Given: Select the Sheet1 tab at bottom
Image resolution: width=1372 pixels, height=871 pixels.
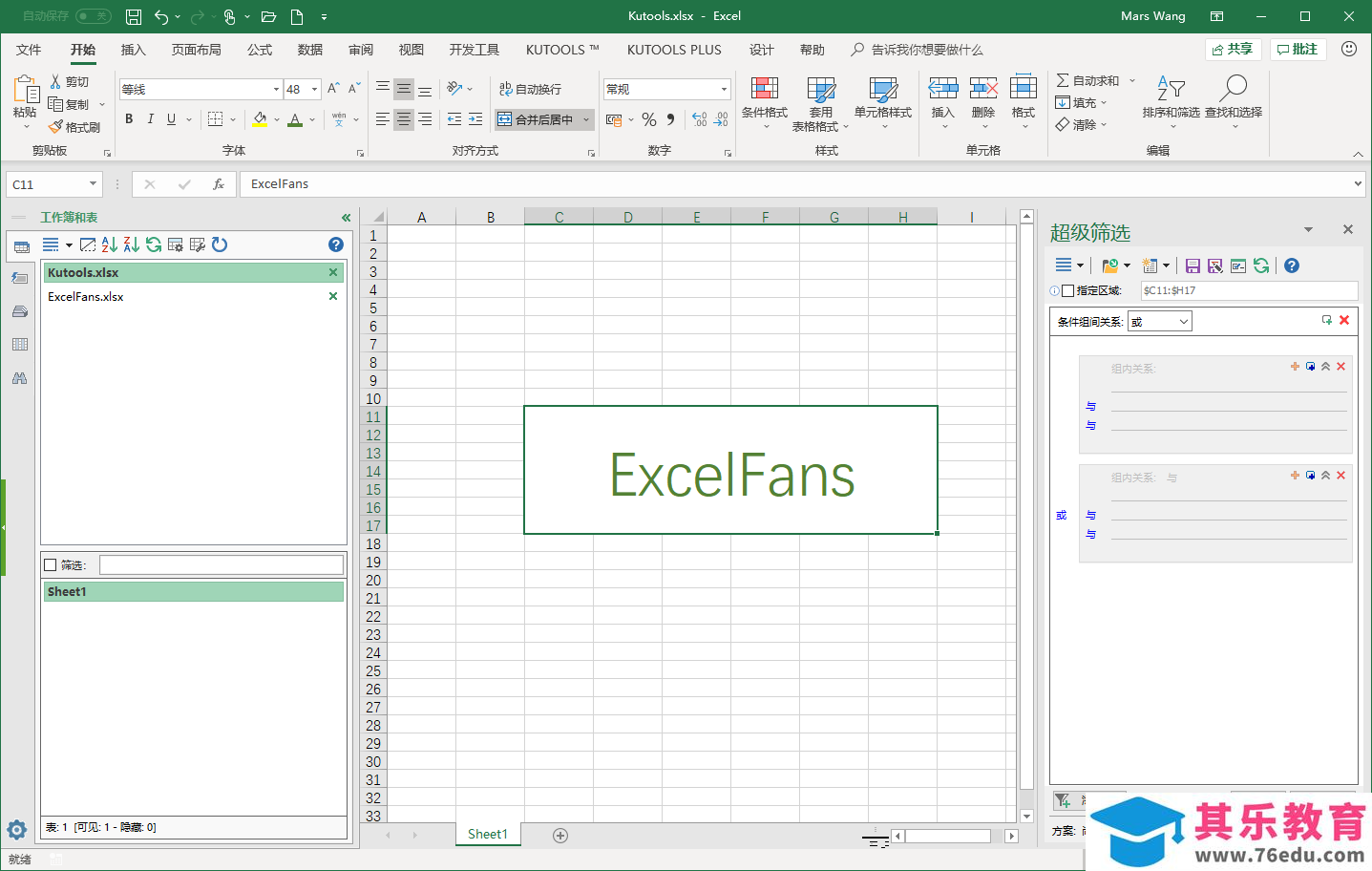Looking at the screenshot, I should click(488, 835).
